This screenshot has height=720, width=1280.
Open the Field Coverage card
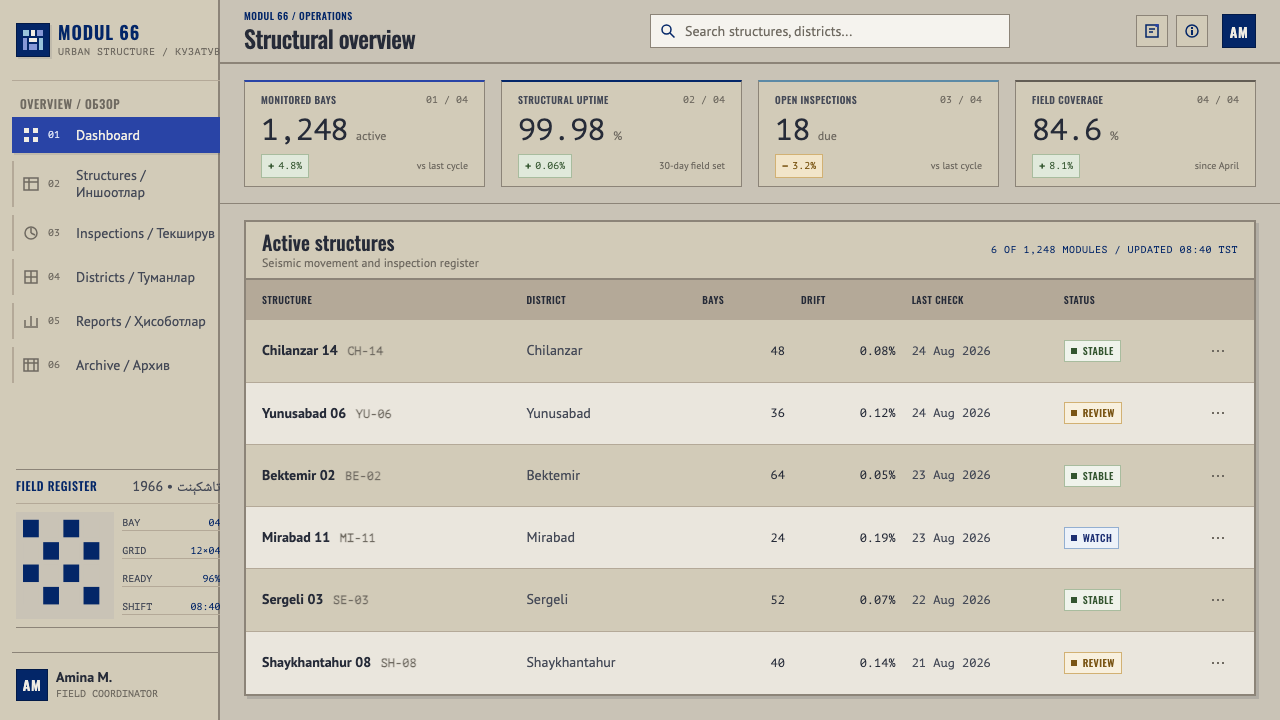pyautogui.click(x=1135, y=134)
